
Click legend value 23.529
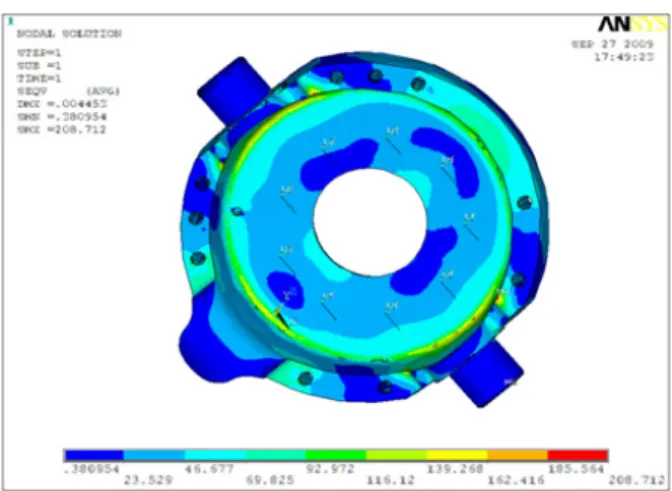coord(148,480)
